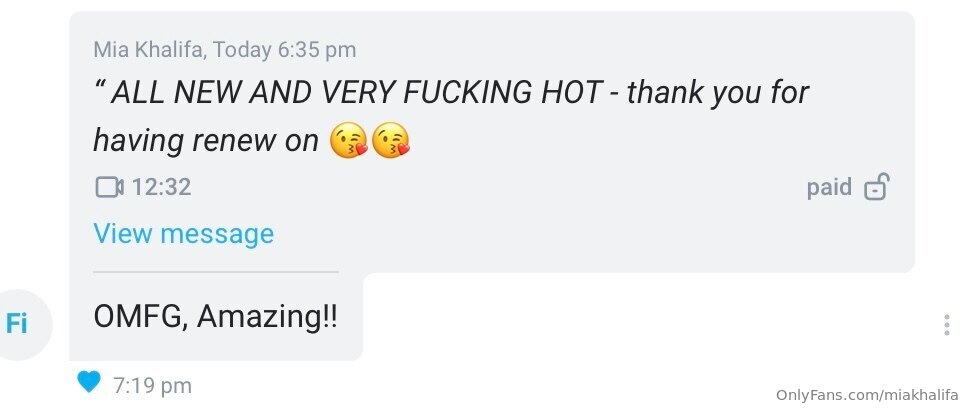This screenshot has width=972, height=417.
Task: Open the three-dot message options menu
Action: (946, 325)
